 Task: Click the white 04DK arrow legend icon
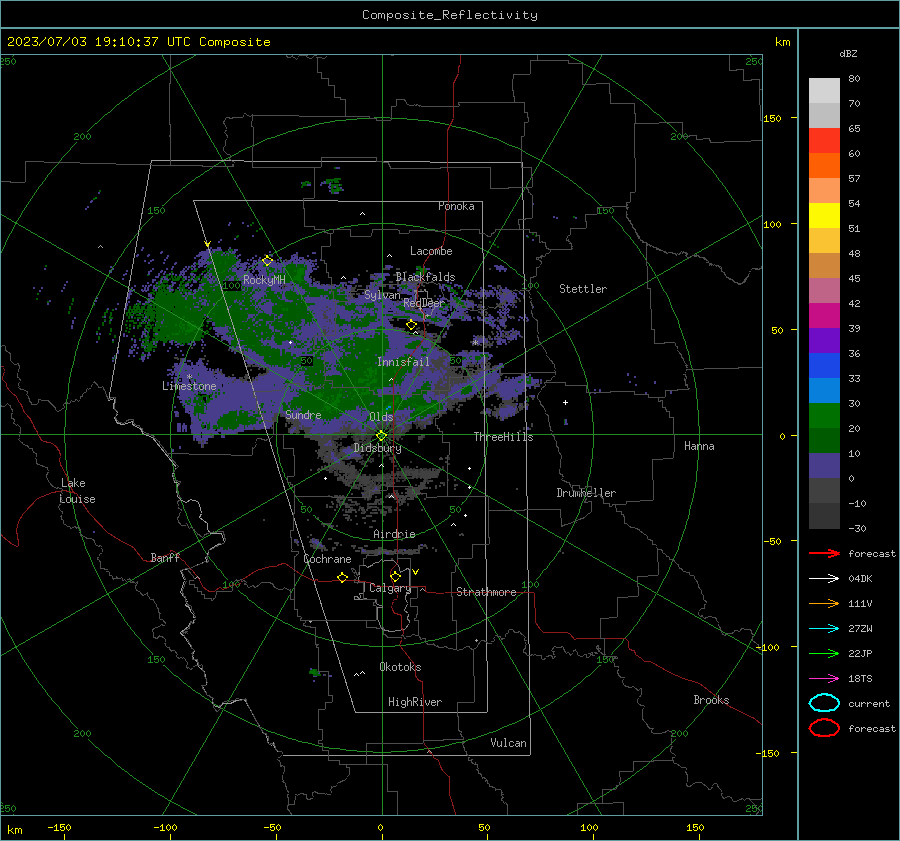[x=824, y=578]
